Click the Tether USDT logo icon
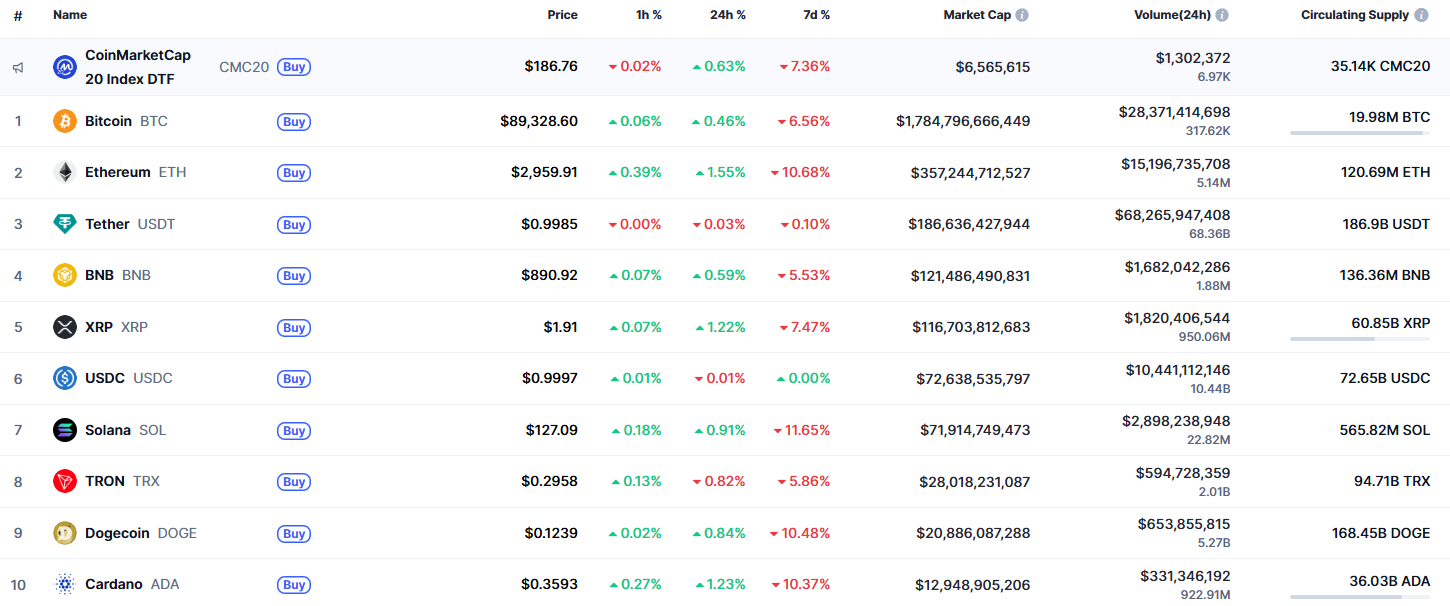 [64, 223]
